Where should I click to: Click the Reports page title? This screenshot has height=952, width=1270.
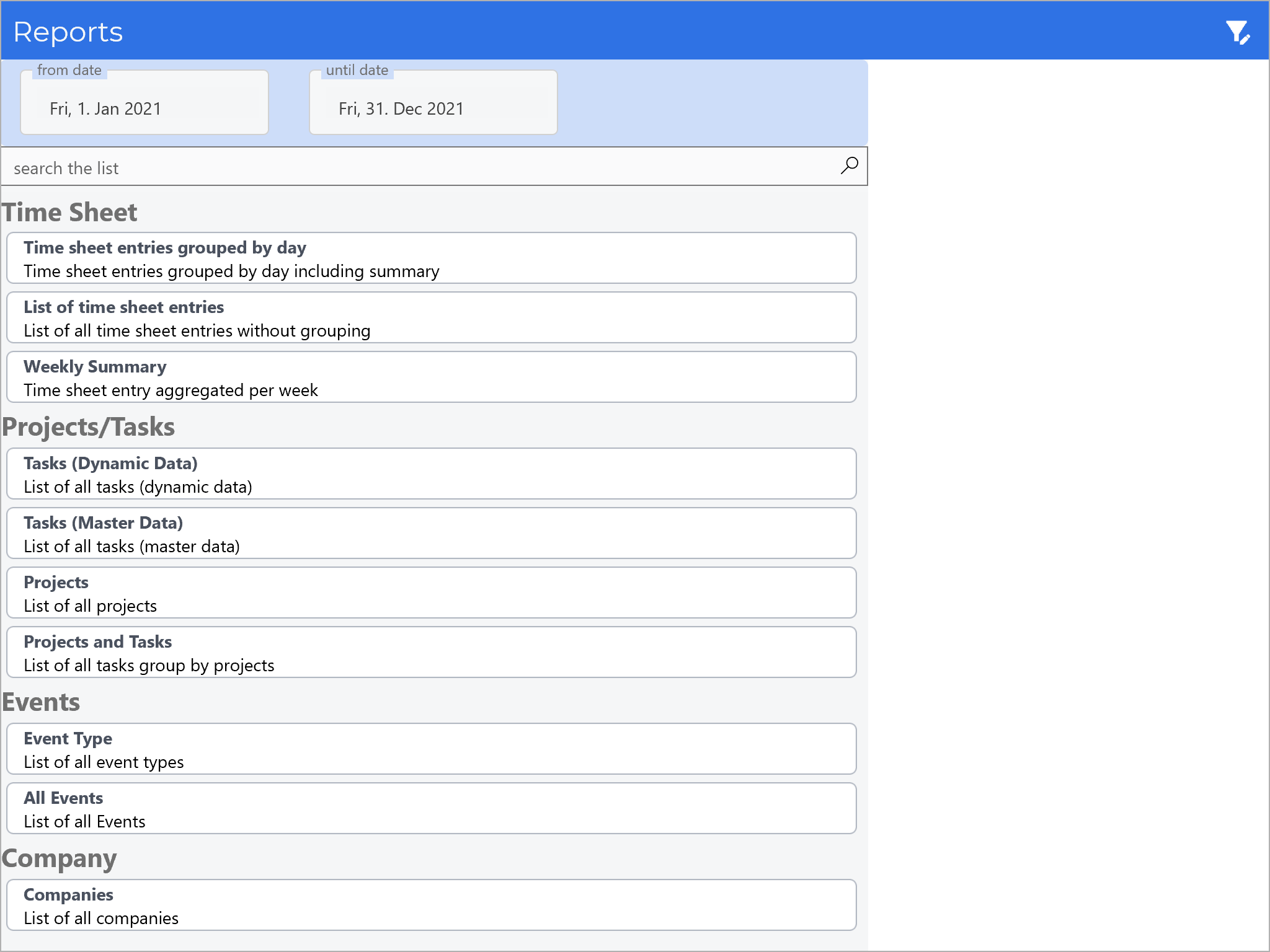(x=68, y=32)
